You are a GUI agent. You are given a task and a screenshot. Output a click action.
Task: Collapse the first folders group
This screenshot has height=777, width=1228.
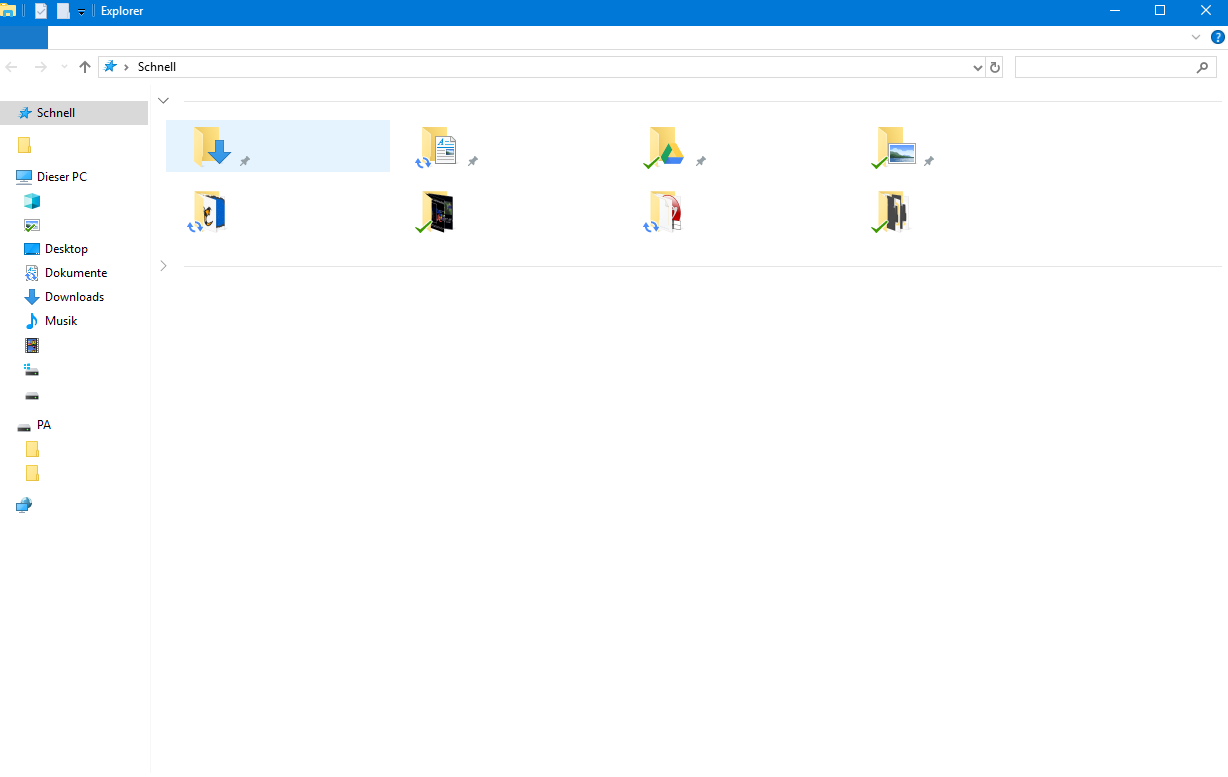tap(164, 100)
